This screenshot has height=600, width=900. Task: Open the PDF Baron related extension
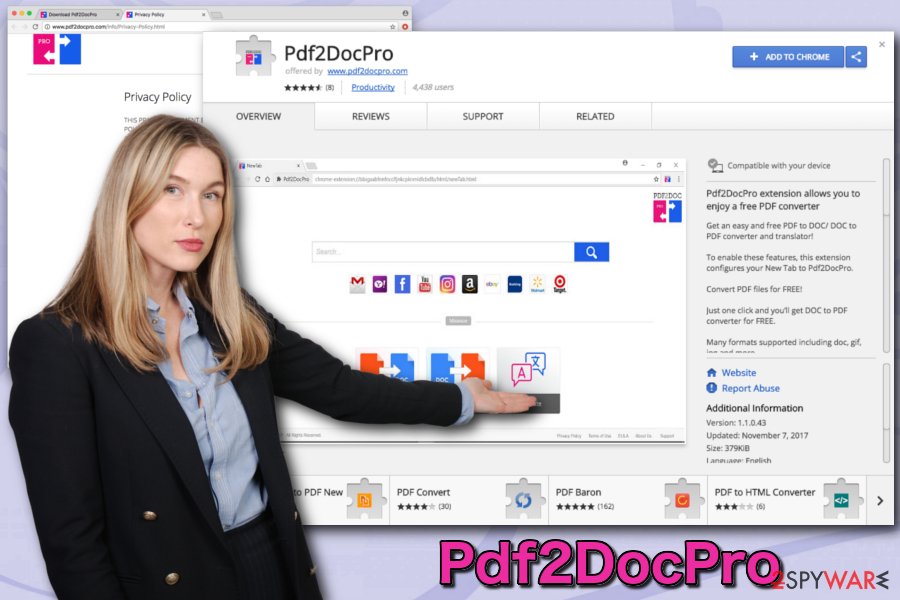(x=628, y=500)
